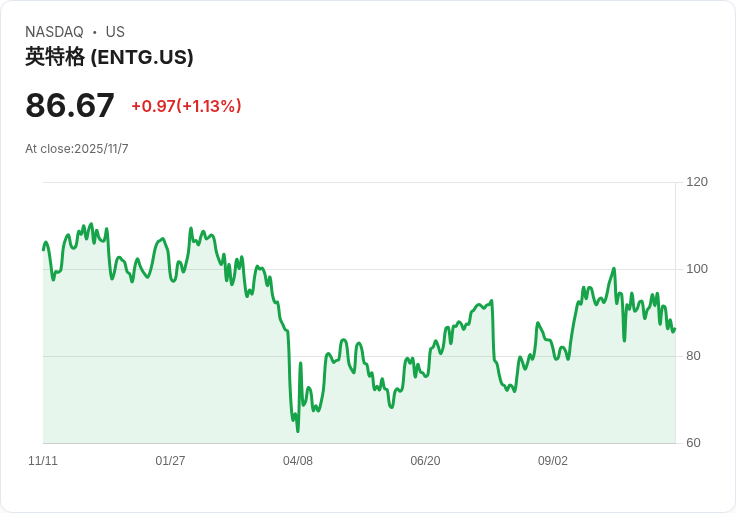
Task: Click the At close 2025/11/7 text
Action: 77,149
